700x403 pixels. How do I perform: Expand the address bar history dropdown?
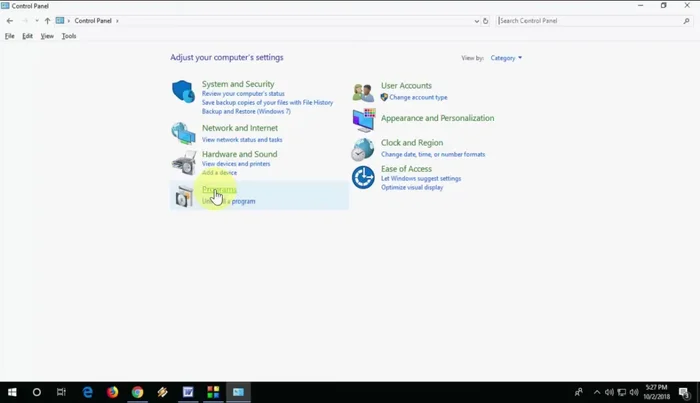tap(474, 20)
